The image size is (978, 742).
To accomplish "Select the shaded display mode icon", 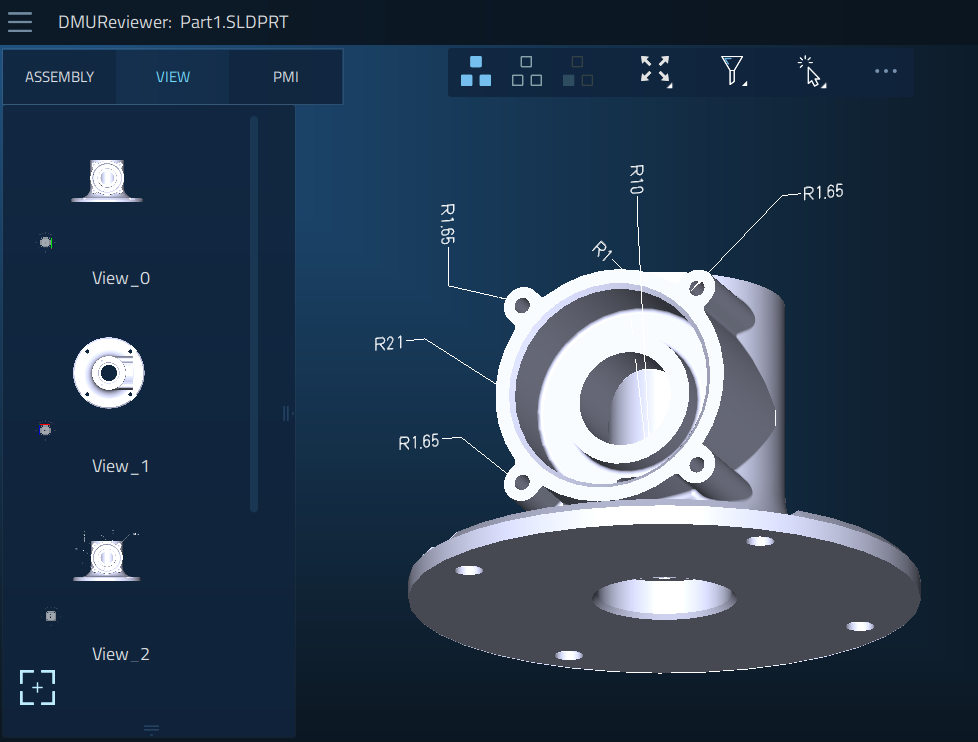I will [x=475, y=71].
